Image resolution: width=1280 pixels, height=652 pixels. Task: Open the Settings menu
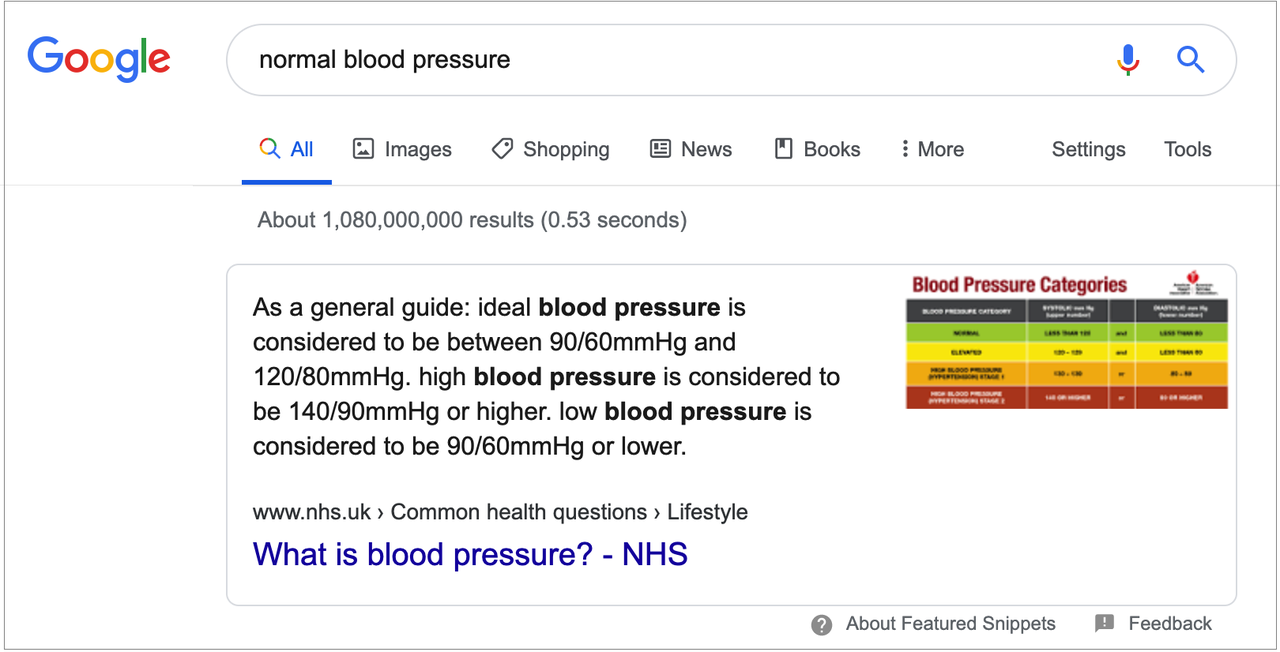[x=1088, y=149]
